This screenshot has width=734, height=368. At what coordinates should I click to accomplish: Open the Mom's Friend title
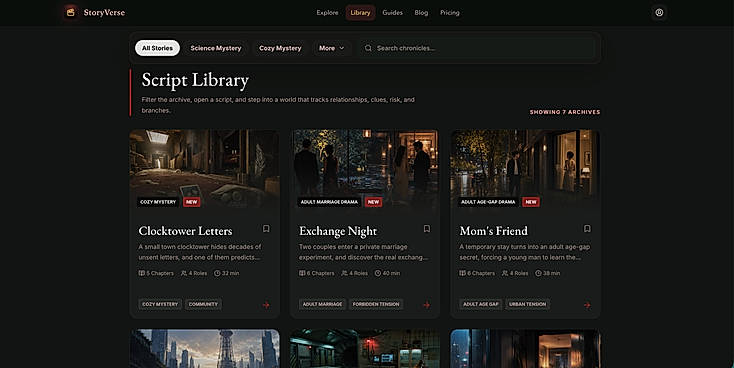click(493, 231)
